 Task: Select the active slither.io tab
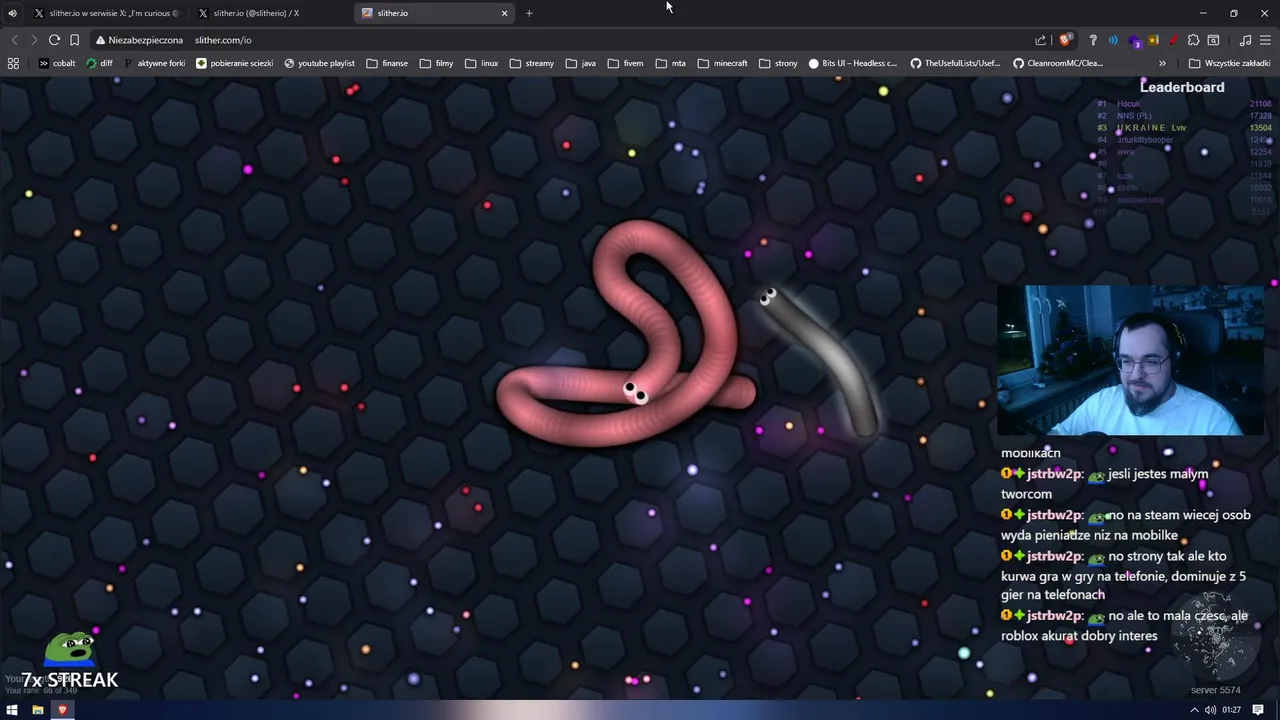(436, 13)
